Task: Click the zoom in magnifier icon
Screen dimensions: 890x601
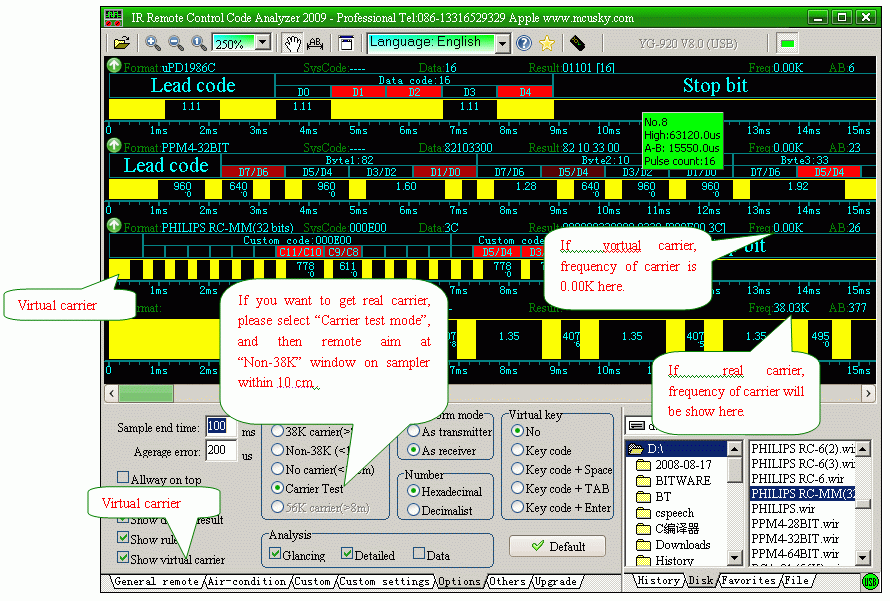Action: 153,43
